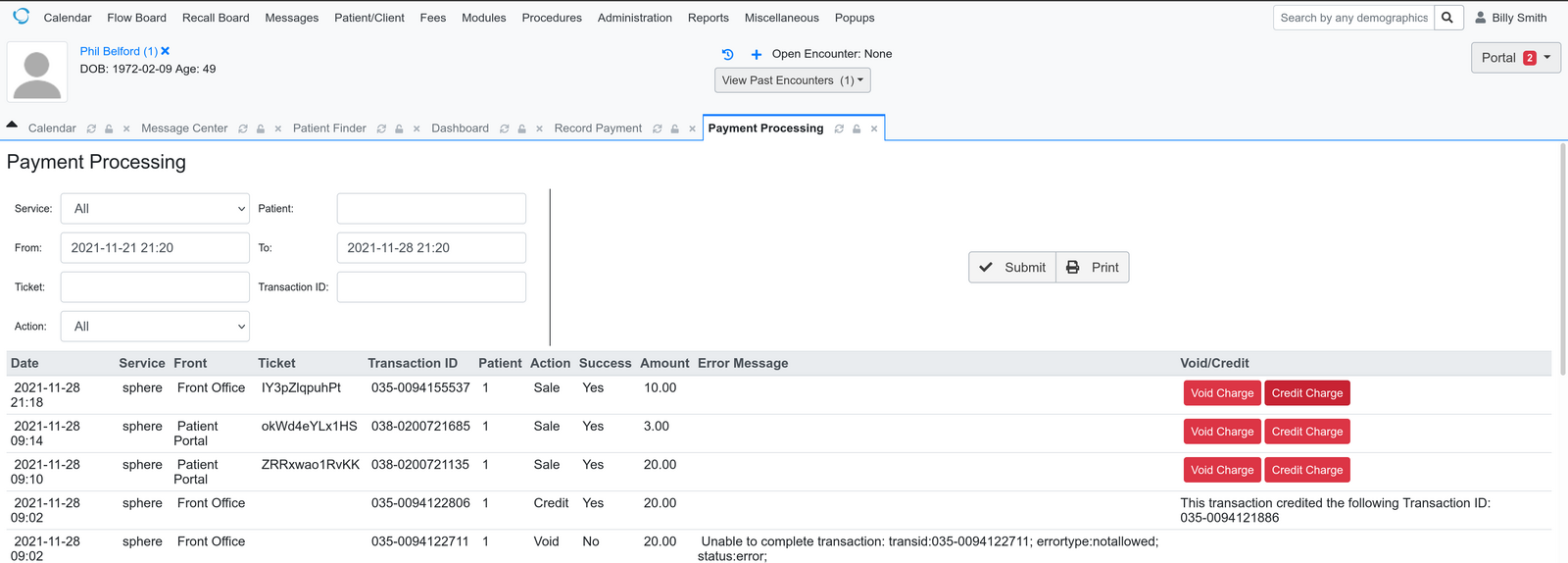Close the Record Payment tab
This screenshot has height=563, width=1568.
[x=692, y=129]
